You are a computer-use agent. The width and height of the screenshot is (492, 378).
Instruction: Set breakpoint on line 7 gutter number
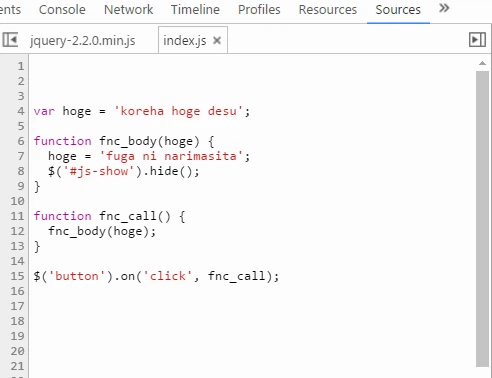tap(21, 156)
